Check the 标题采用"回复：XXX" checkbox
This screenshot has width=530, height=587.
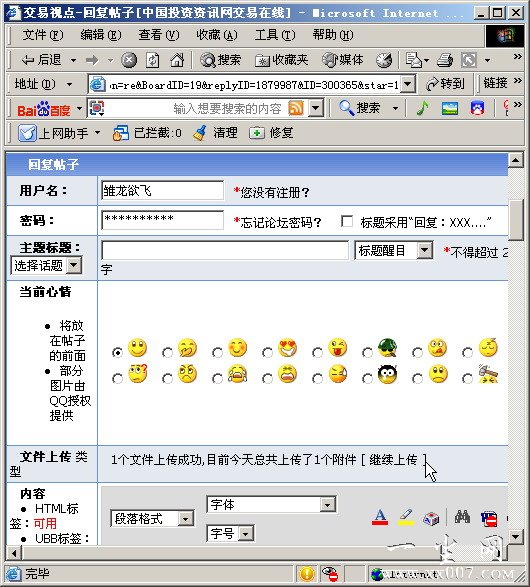point(347,221)
